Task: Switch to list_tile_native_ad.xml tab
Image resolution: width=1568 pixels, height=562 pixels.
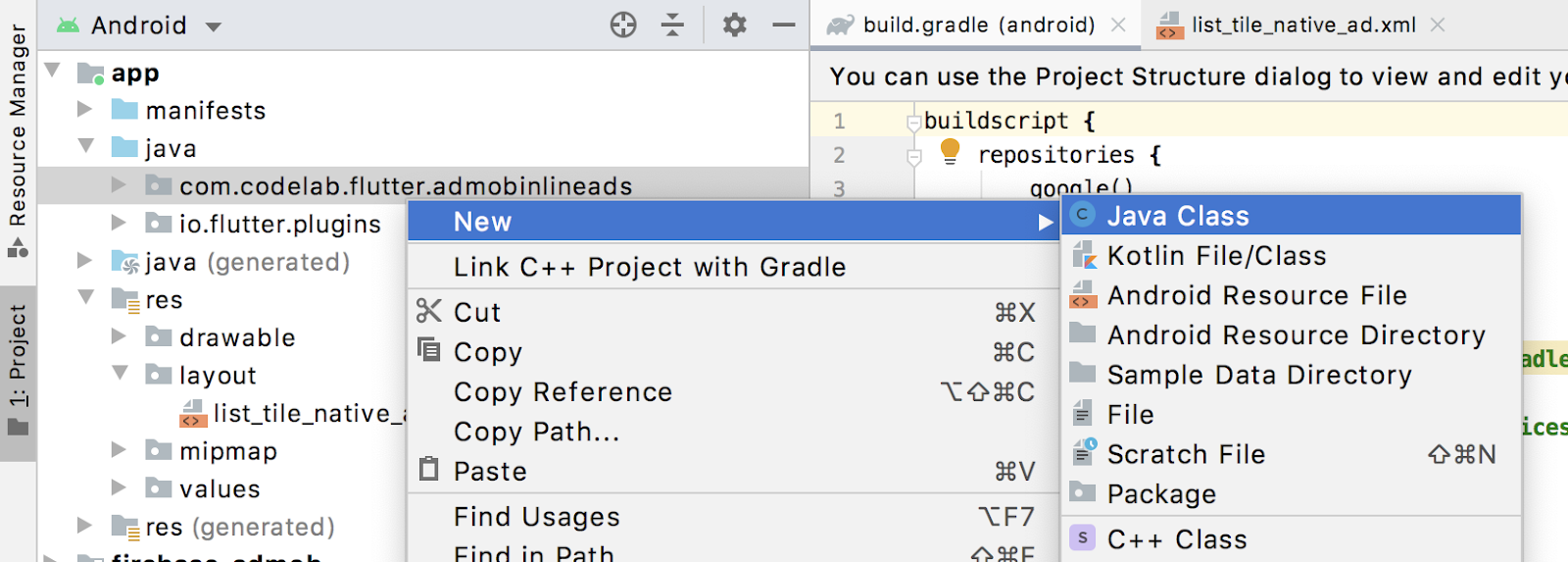Action: [x=1302, y=26]
